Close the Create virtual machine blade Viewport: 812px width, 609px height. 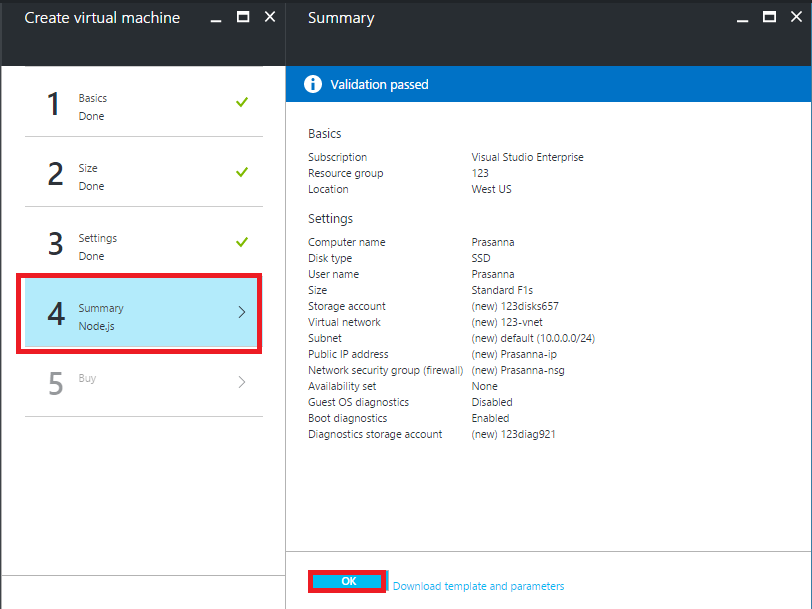[269, 17]
